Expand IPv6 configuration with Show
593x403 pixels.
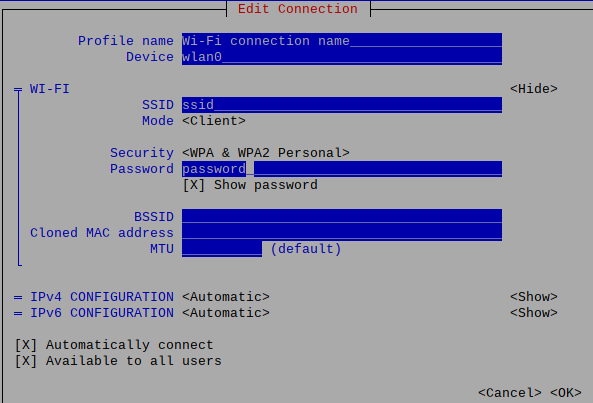click(534, 313)
